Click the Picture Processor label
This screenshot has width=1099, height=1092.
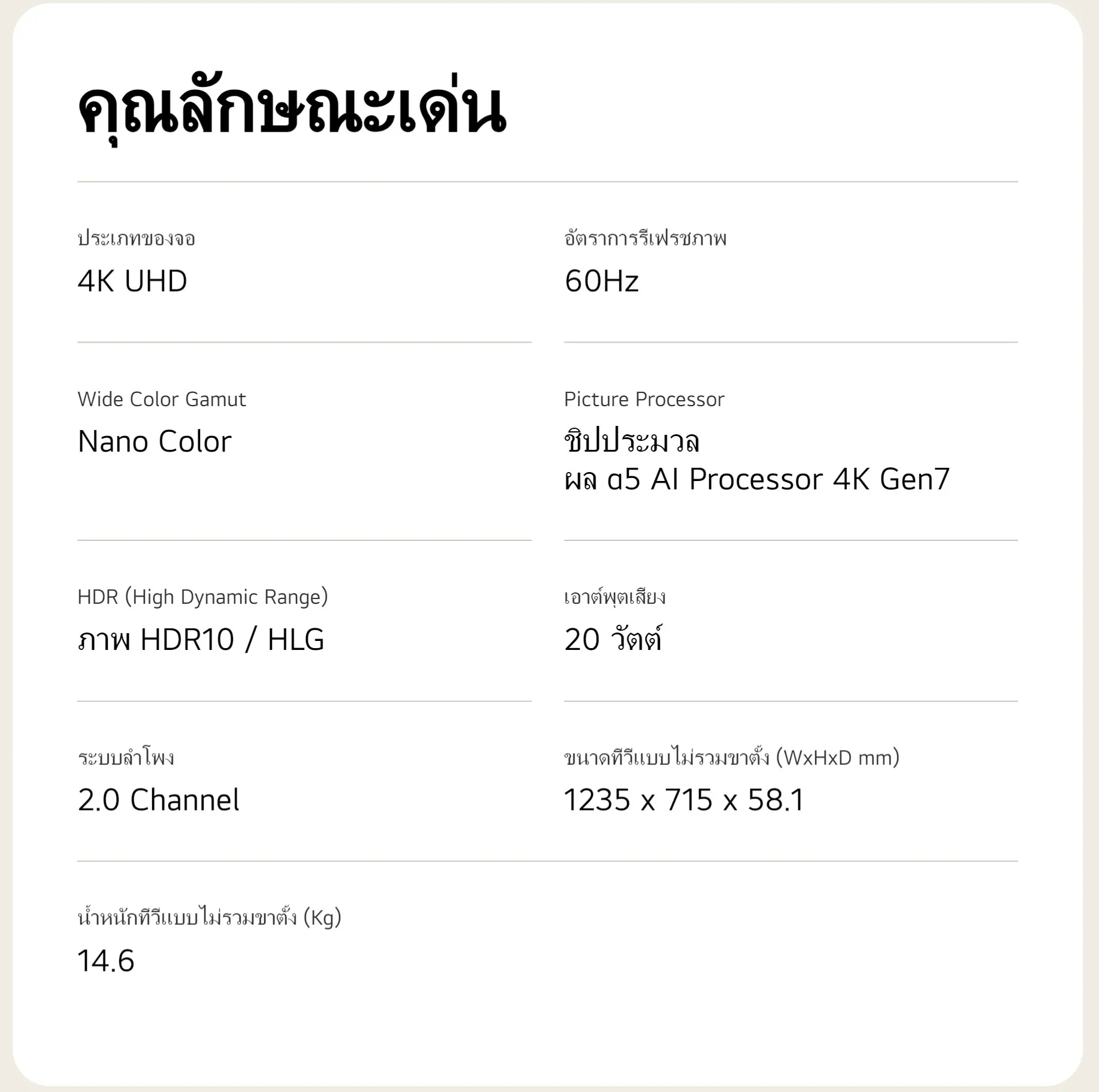pyautogui.click(x=644, y=399)
